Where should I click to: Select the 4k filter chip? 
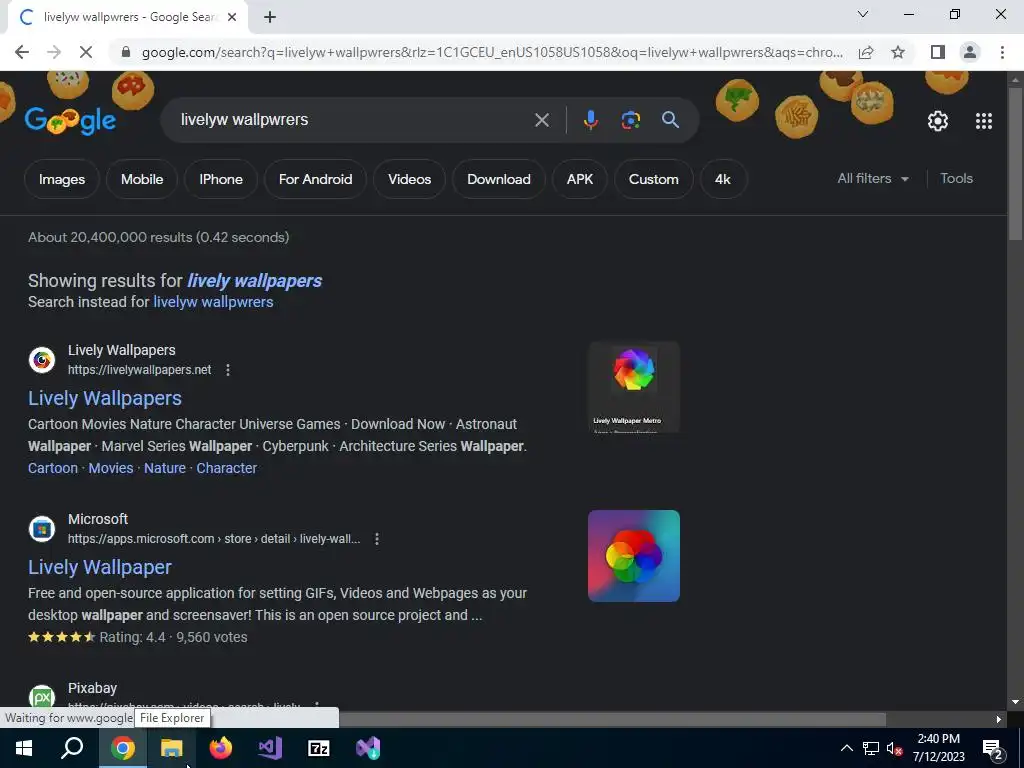[723, 179]
